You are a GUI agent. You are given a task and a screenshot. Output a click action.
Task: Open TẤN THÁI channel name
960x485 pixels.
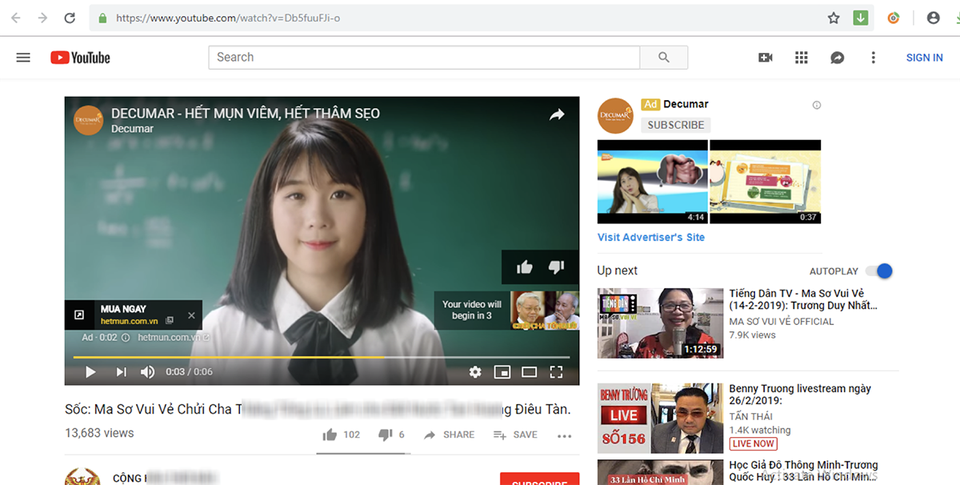point(751,416)
